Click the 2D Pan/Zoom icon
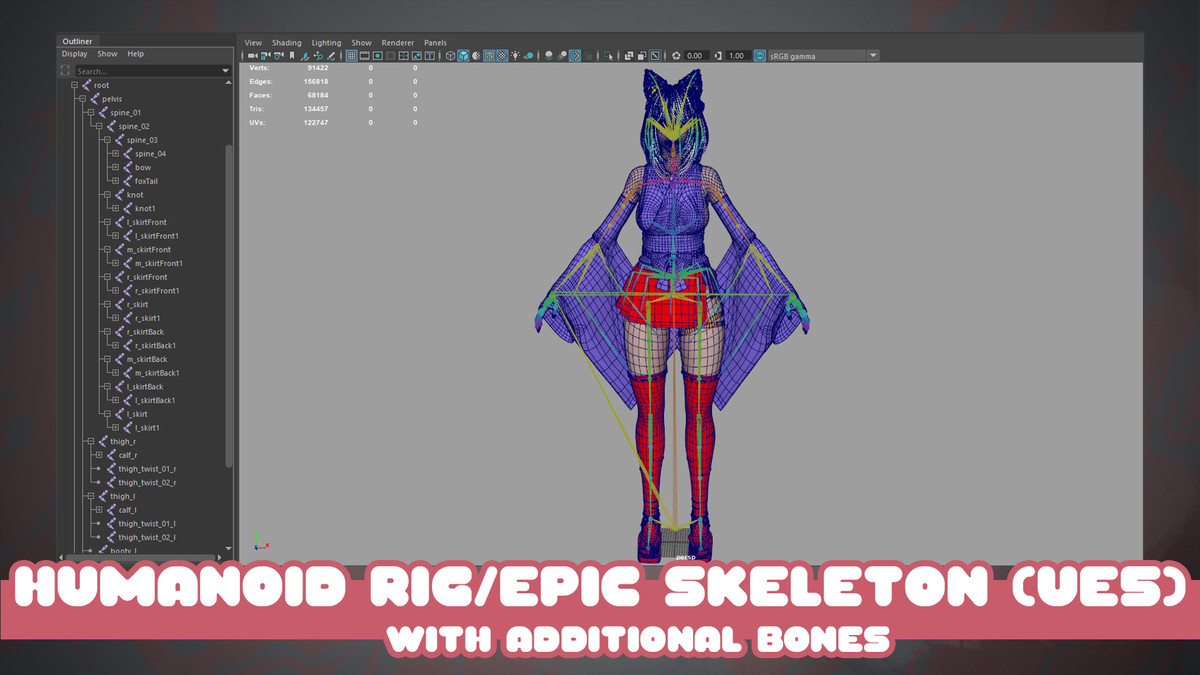Image resolution: width=1200 pixels, height=675 pixels. pyautogui.click(x=318, y=56)
